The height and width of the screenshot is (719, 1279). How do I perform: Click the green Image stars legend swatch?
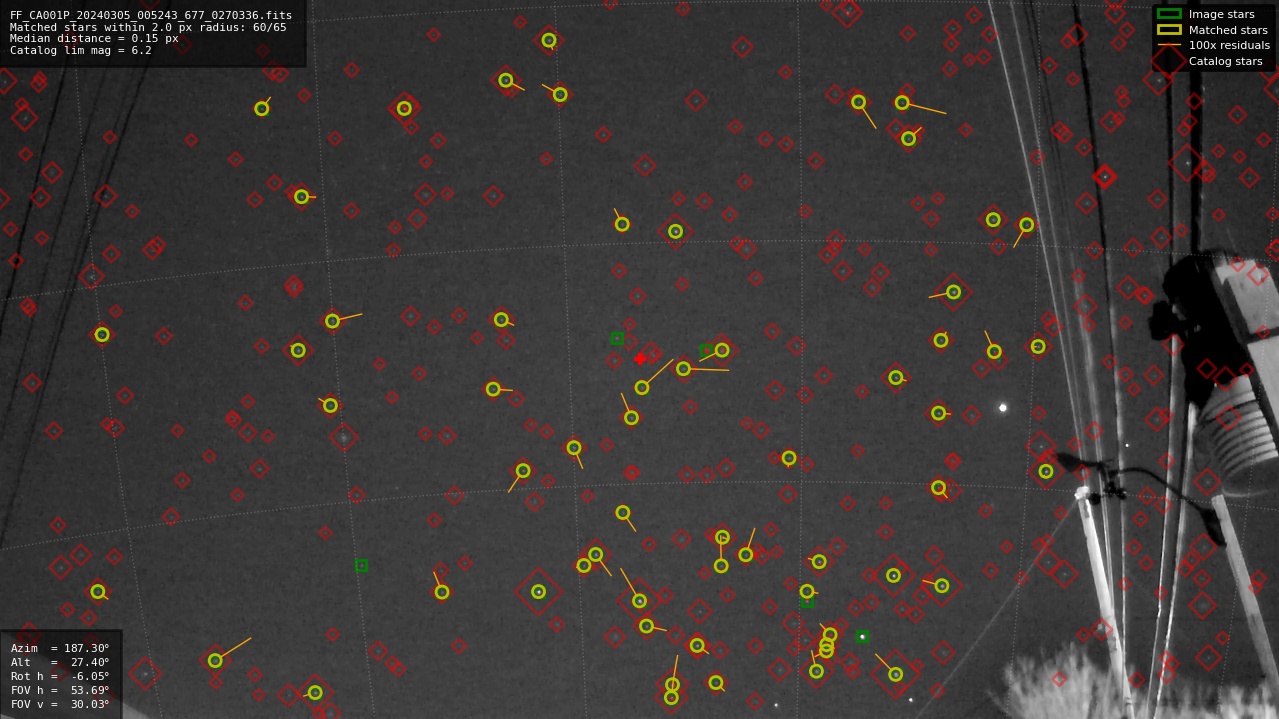(1169, 14)
